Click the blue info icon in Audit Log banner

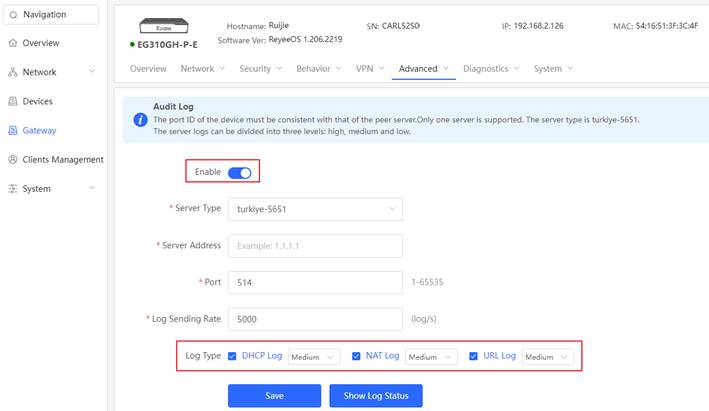[x=140, y=119]
